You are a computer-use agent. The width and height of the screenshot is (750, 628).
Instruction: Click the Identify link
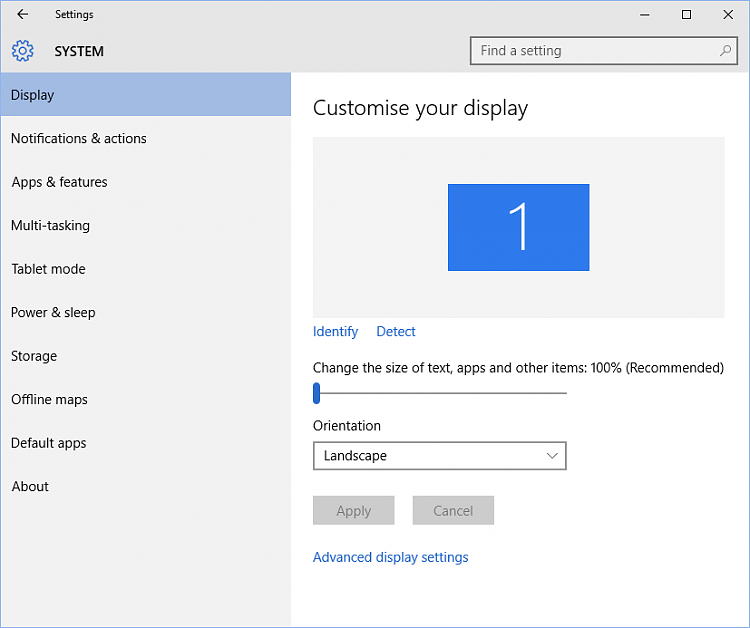(x=335, y=331)
